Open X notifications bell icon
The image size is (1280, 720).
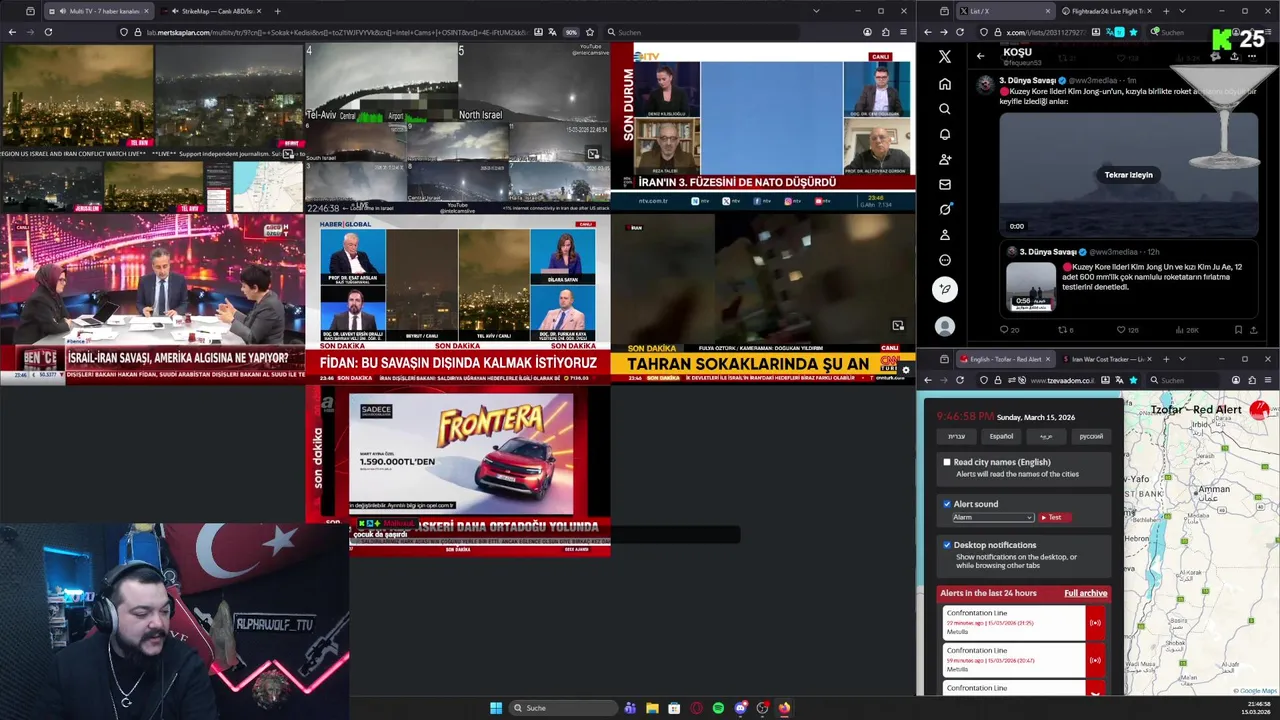click(x=945, y=134)
